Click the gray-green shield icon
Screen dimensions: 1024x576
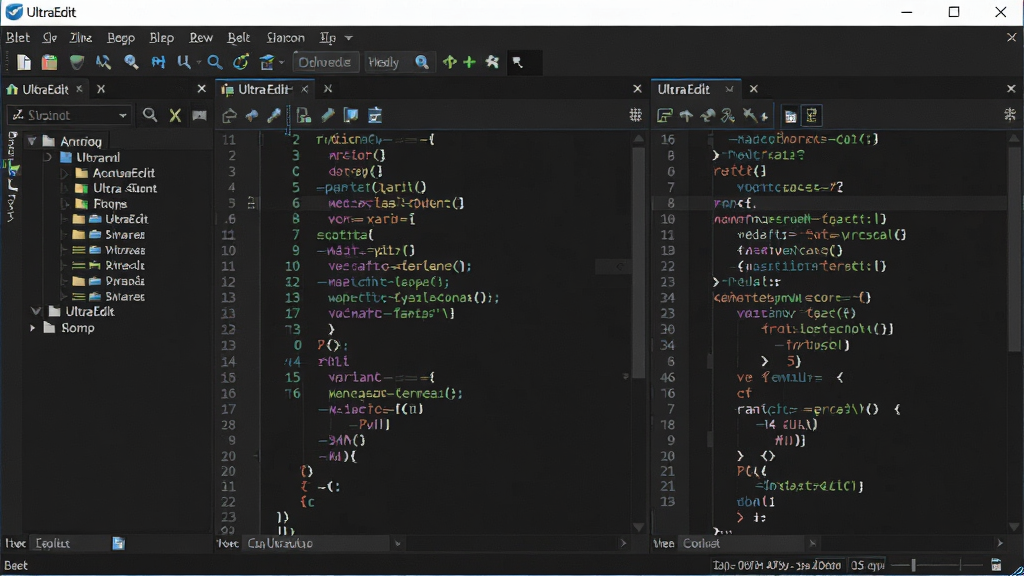[x=77, y=62]
